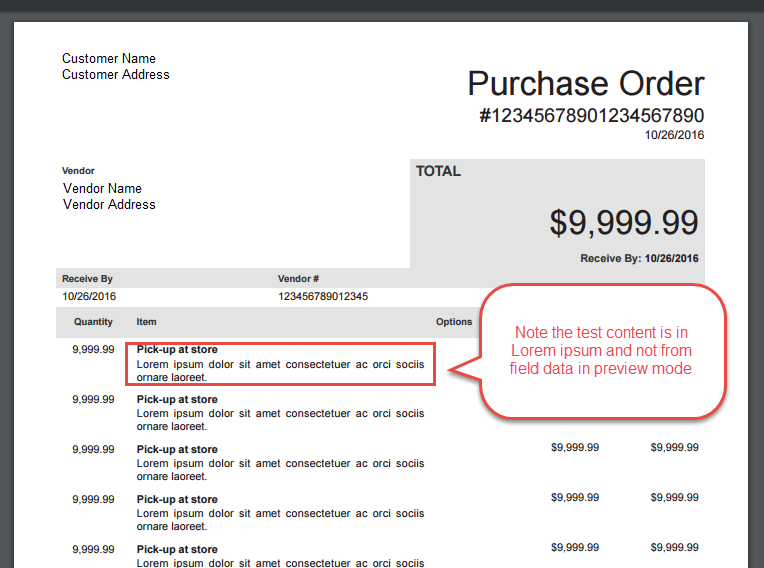
Task: Select the vendor number 123456789012345
Action: (x=323, y=296)
